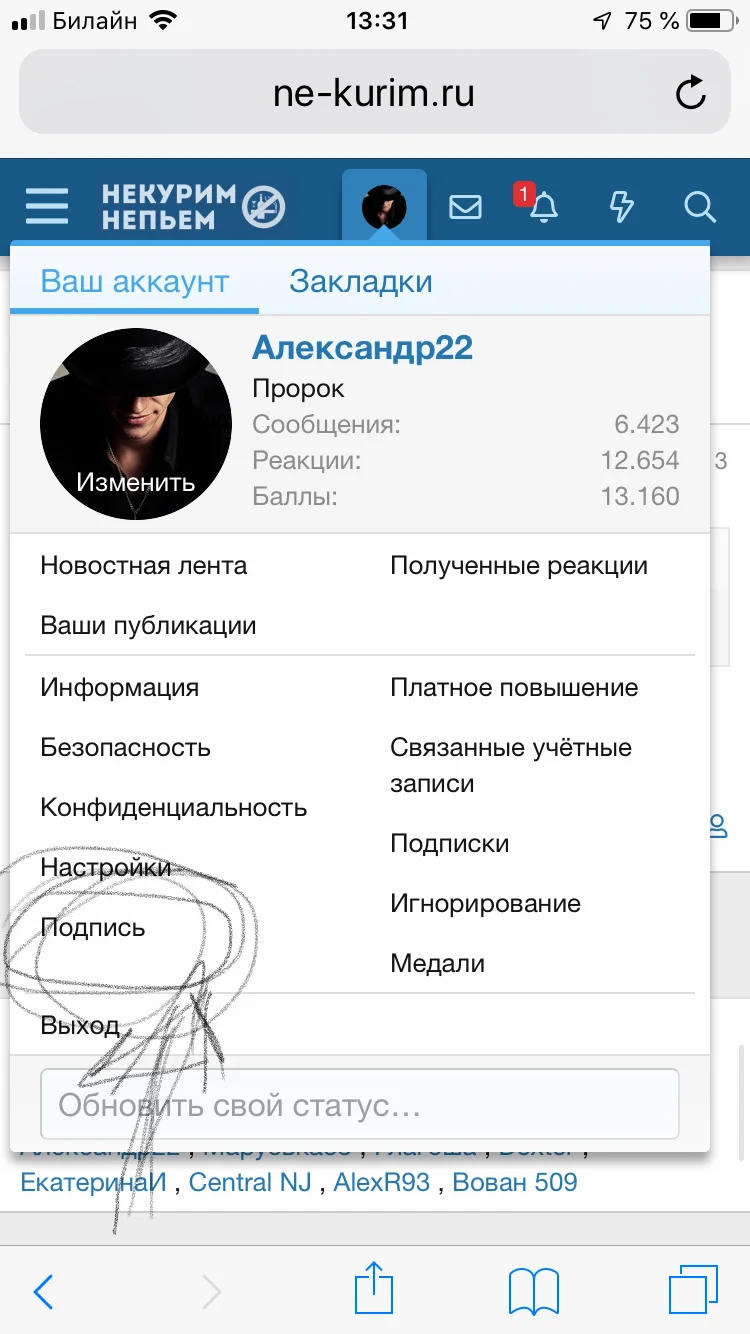Reload the page in Safari address bar
The image size is (750, 1334).
[x=691, y=94]
